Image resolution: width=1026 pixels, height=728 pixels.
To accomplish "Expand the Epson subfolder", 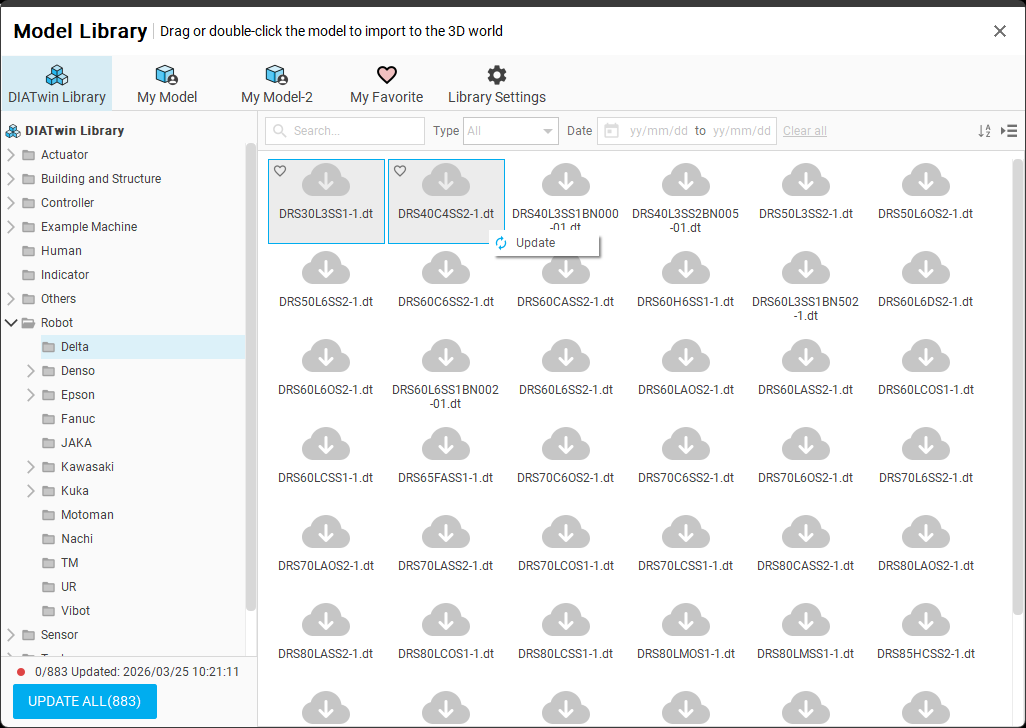I will point(31,395).
